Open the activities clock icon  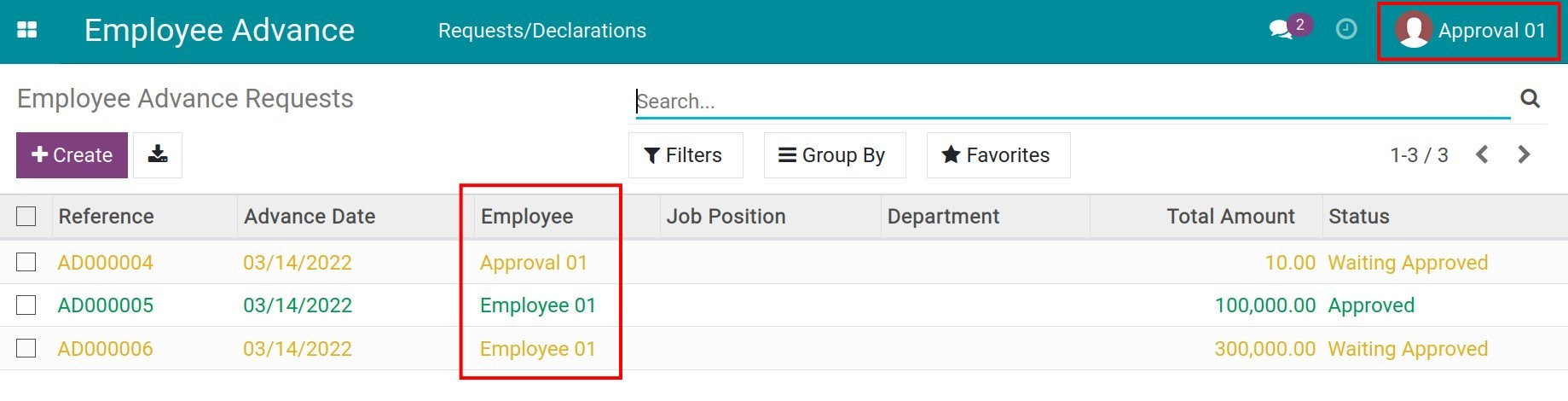pyautogui.click(x=1346, y=29)
